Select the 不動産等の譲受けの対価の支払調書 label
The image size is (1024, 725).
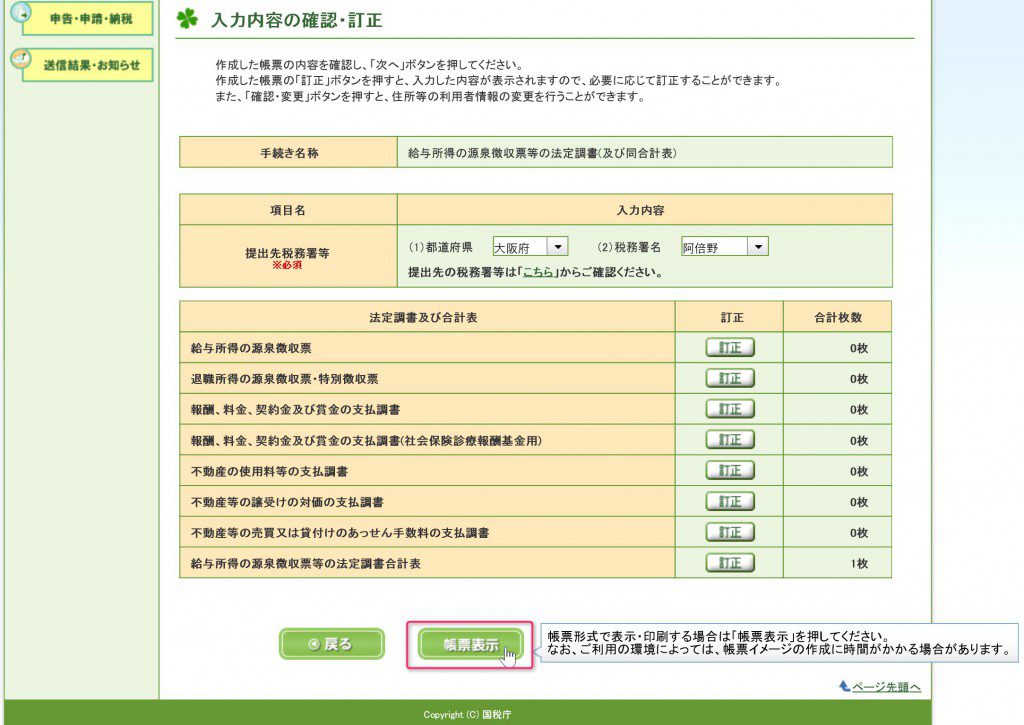(x=287, y=502)
